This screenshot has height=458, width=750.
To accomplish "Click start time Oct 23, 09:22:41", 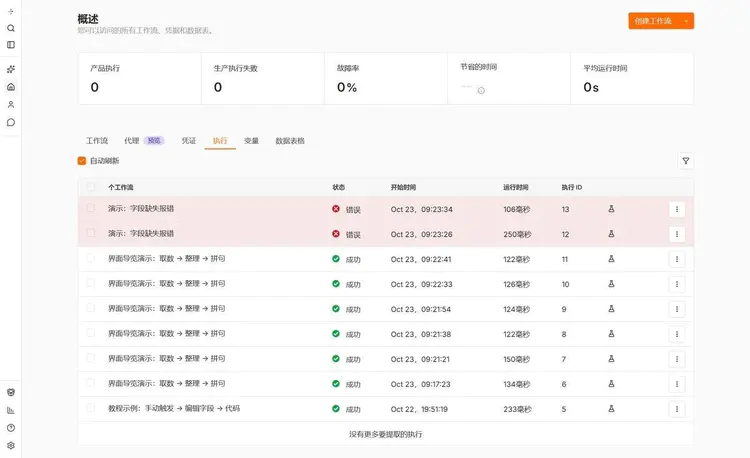I will (421, 259).
